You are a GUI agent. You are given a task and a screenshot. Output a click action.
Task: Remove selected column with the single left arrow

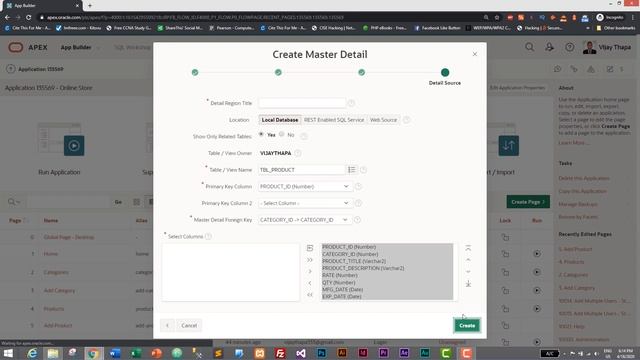(x=310, y=283)
